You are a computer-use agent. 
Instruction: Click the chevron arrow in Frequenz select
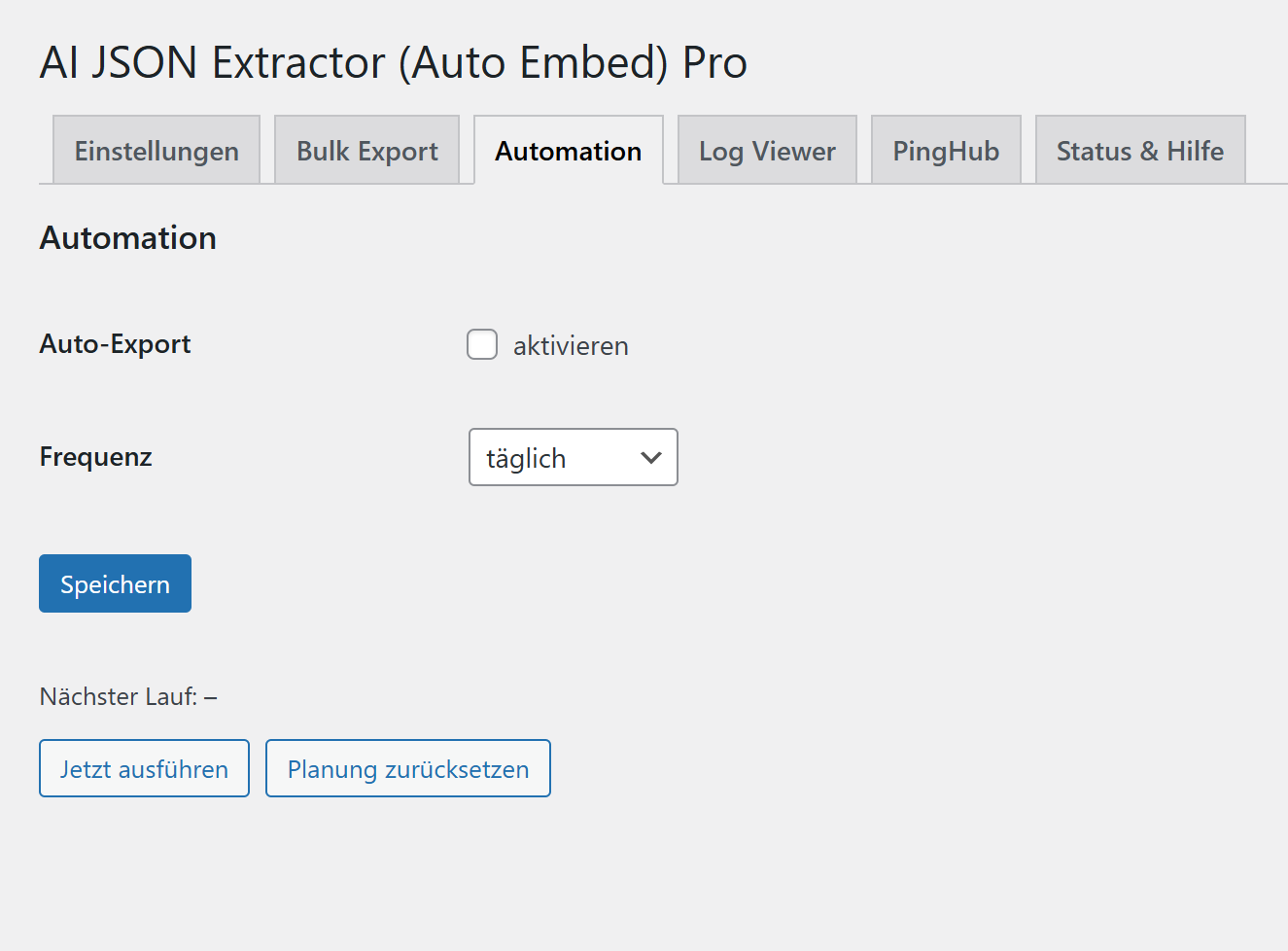pos(651,457)
